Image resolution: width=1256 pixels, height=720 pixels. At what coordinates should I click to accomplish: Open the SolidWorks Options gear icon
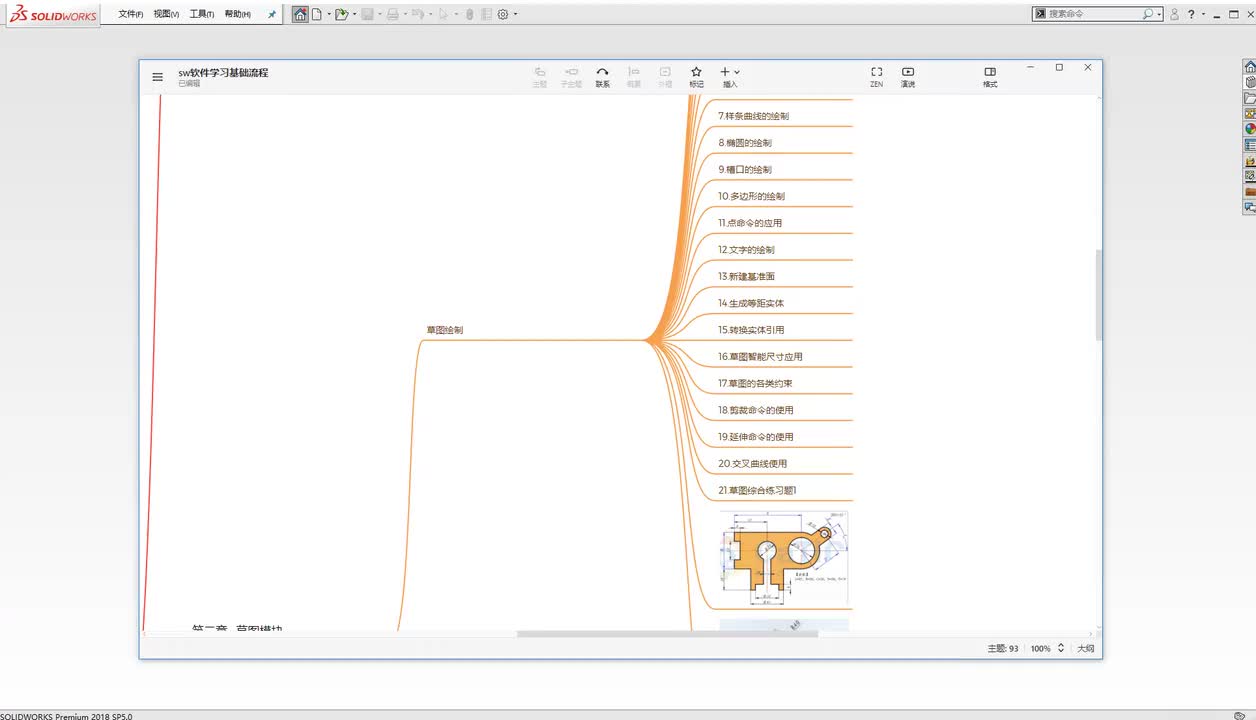tap(503, 14)
